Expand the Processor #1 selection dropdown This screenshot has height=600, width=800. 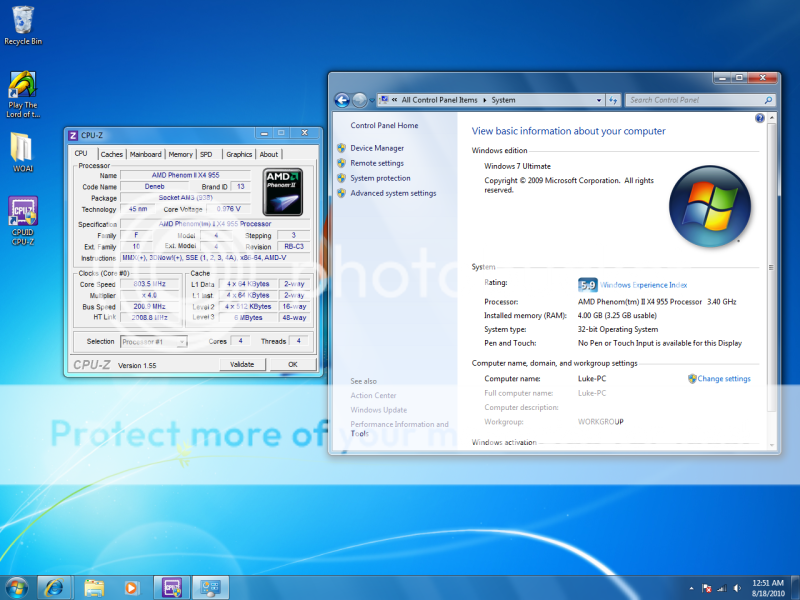tap(182, 341)
